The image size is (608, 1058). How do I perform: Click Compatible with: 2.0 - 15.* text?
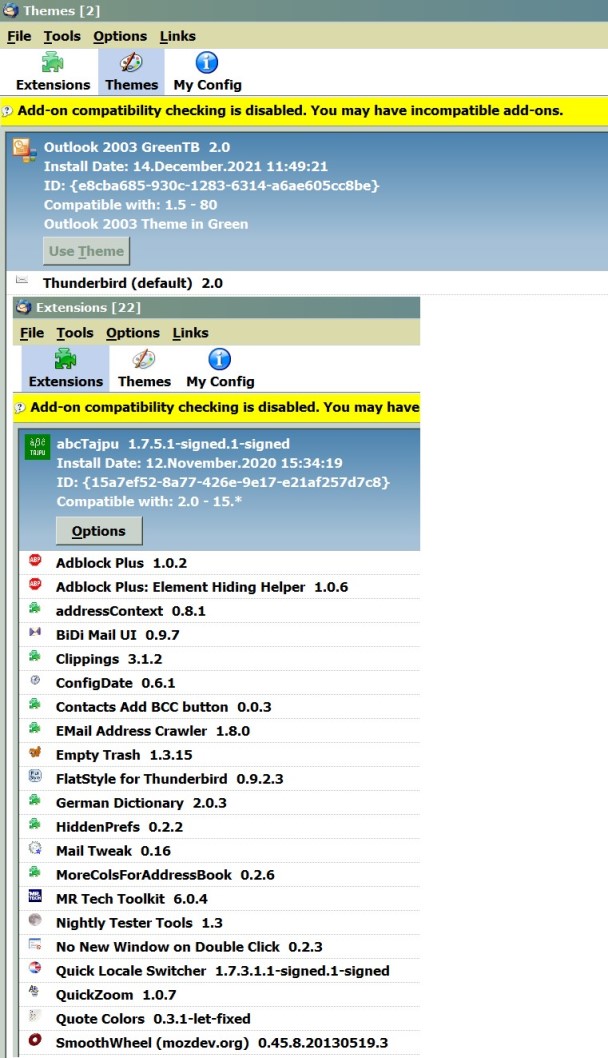tap(149, 501)
